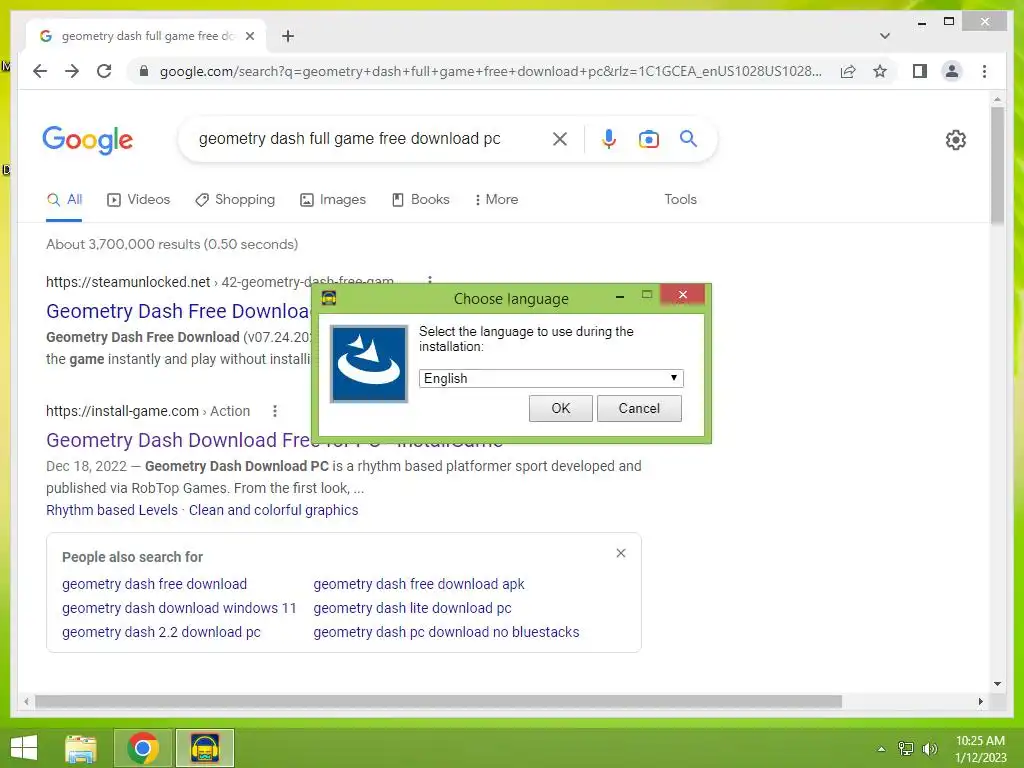
Task: Go back in Chrome browser
Action: pyautogui.click(x=40, y=71)
